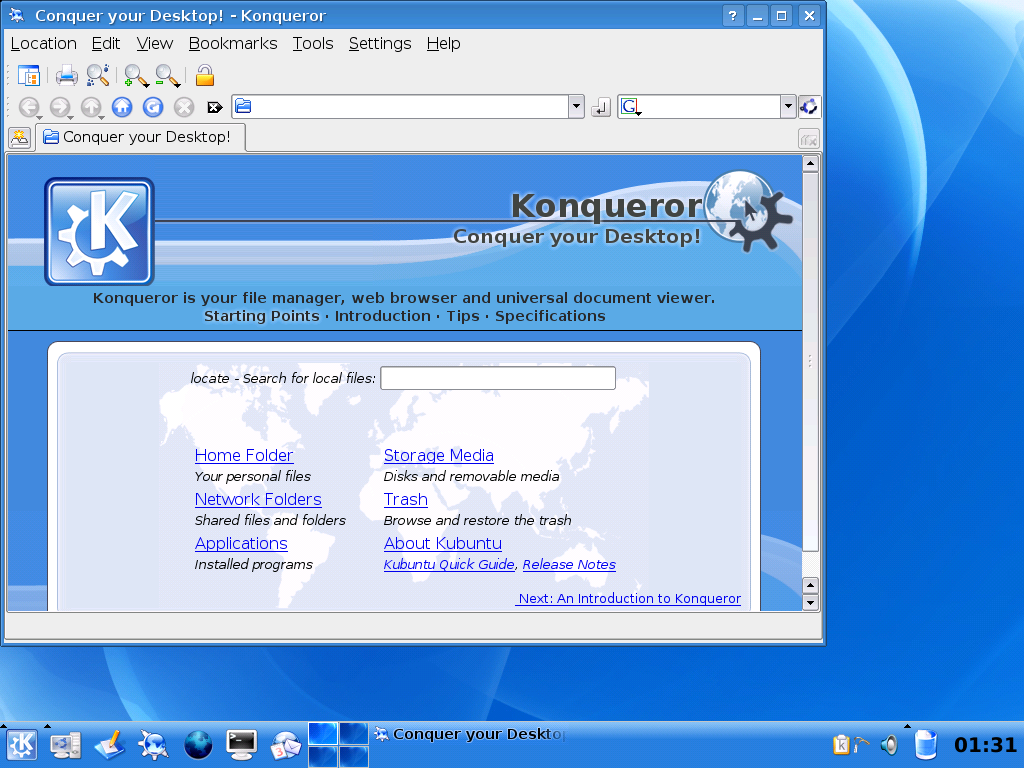Focus the locate search input field

tap(498, 378)
